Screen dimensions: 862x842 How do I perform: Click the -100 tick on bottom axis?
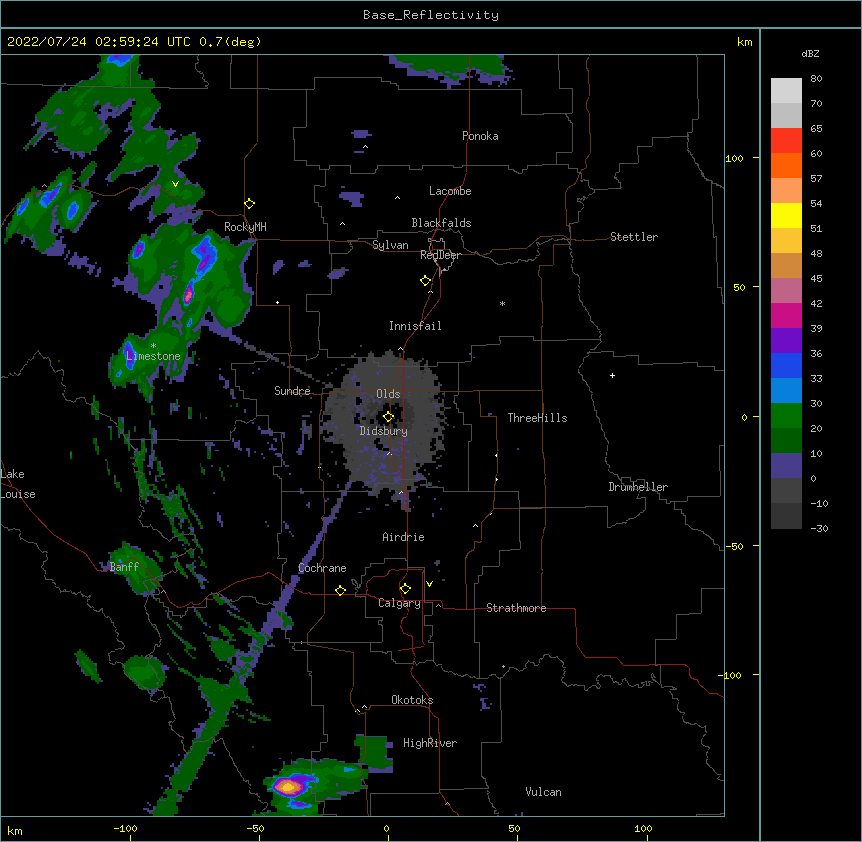click(x=125, y=828)
